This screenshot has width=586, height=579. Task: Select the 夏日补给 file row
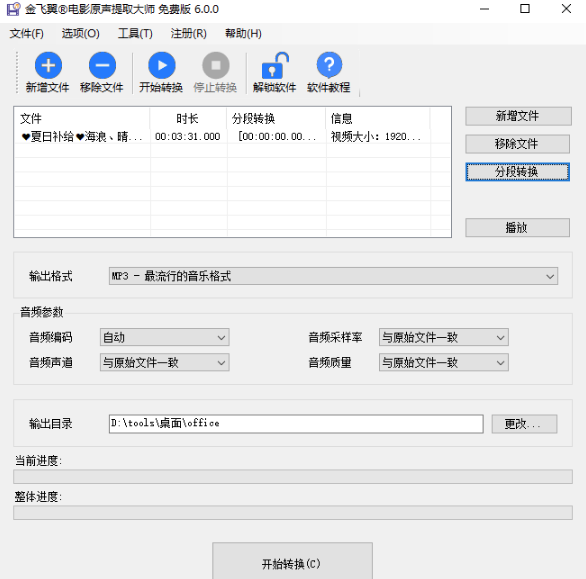(x=232, y=137)
